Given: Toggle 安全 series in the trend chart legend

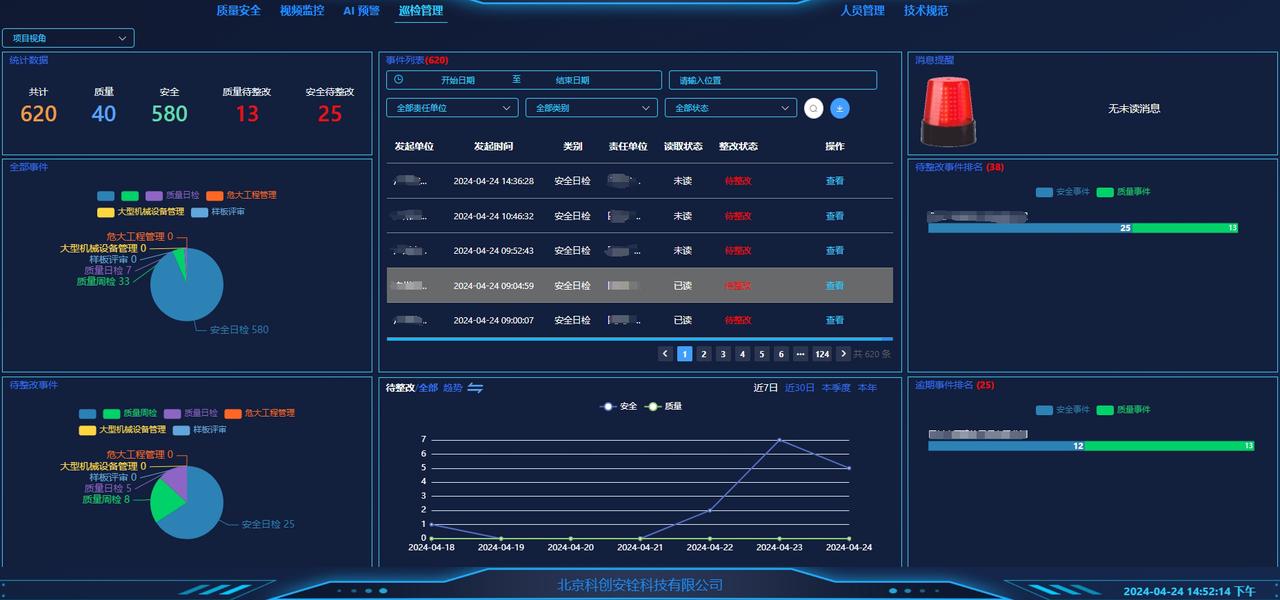Looking at the screenshot, I should click(618, 407).
